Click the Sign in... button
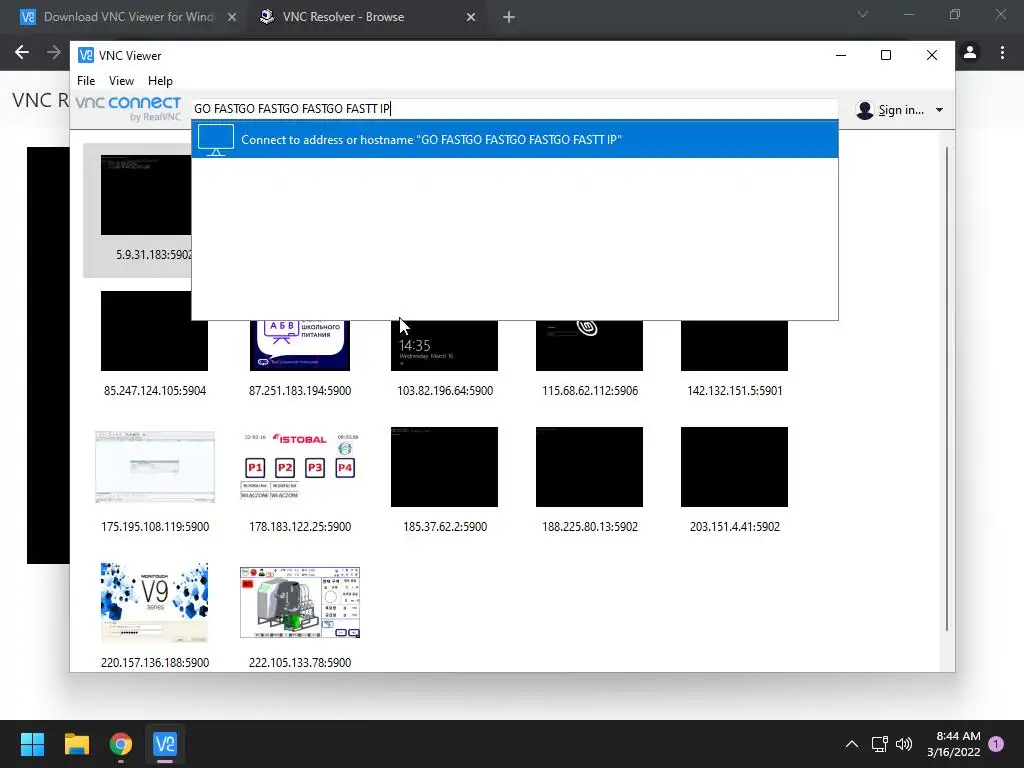 [x=901, y=110]
